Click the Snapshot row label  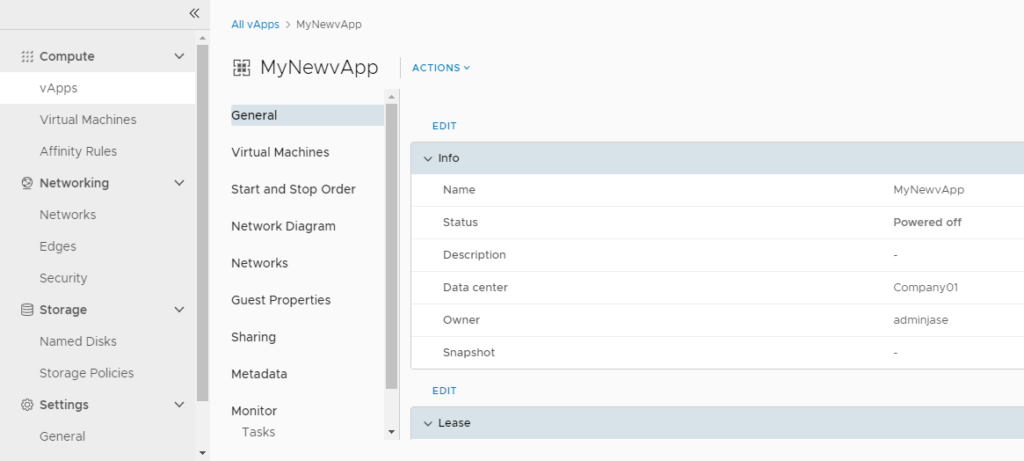pos(469,353)
